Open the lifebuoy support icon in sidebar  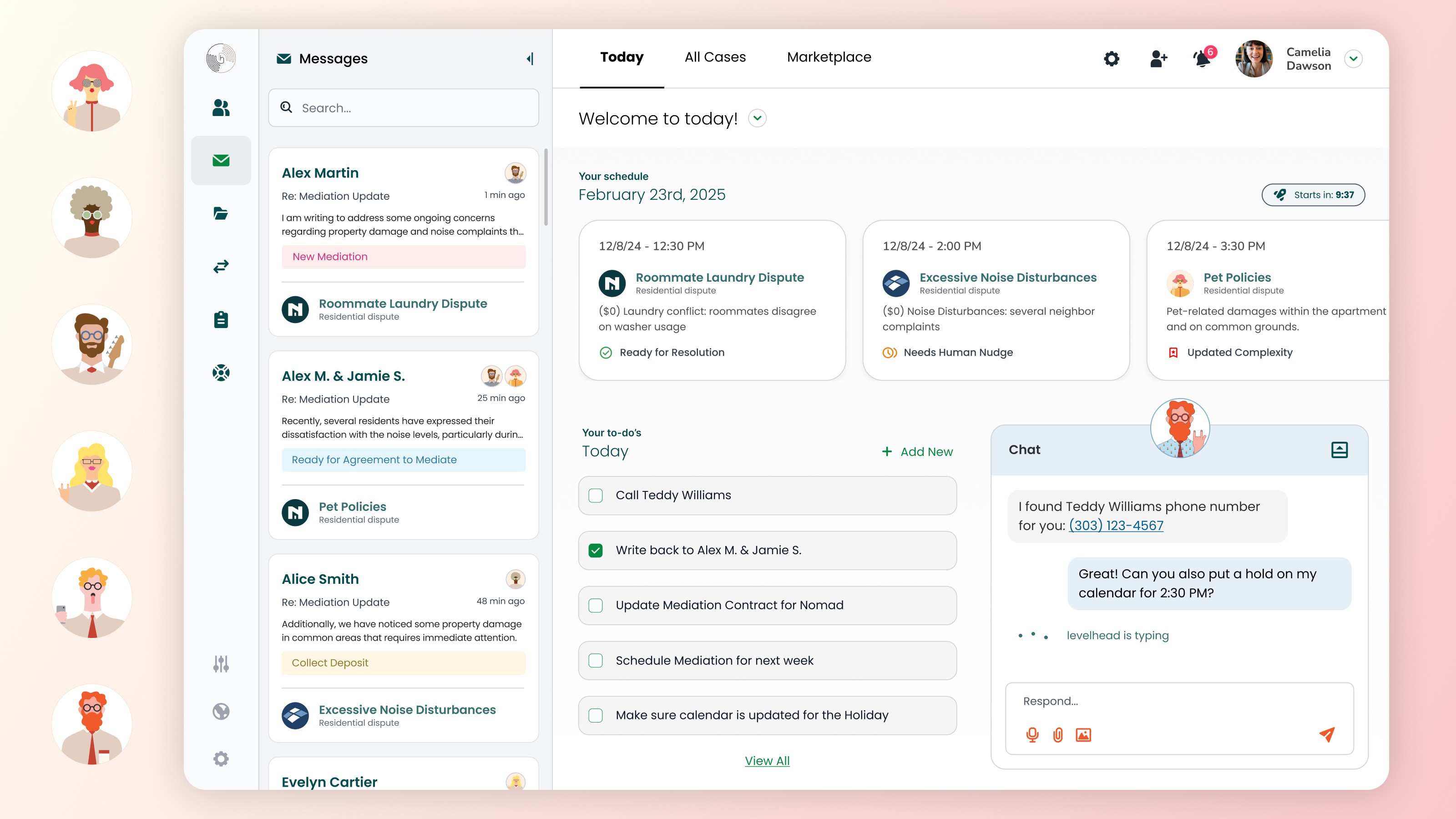coord(221,373)
